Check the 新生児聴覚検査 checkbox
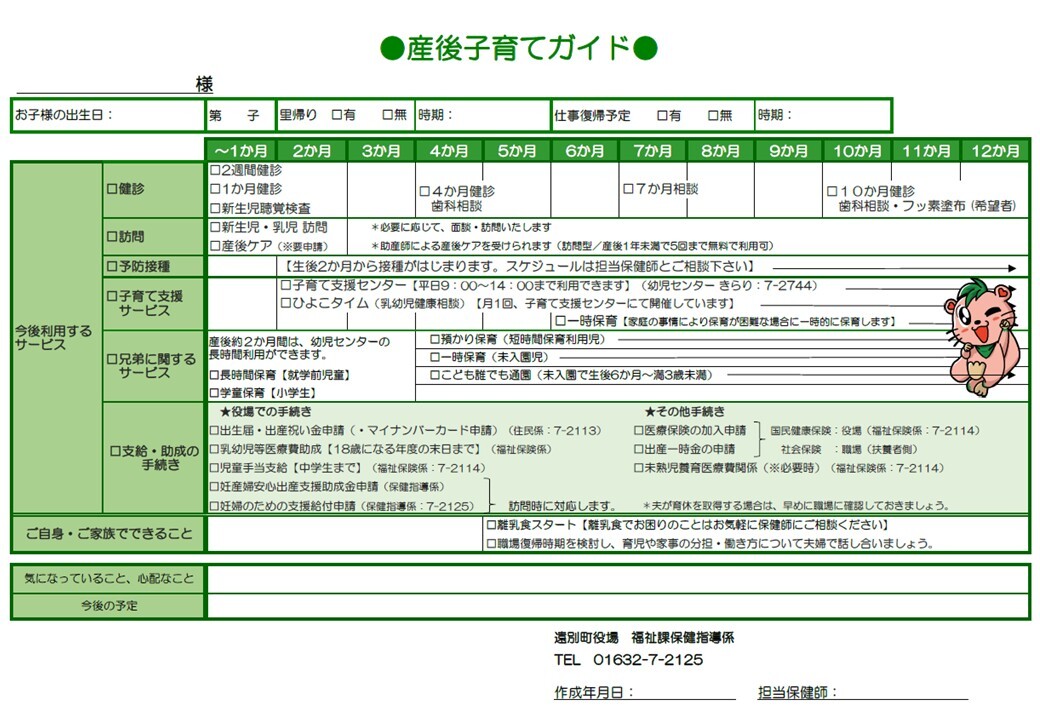Viewport: 1040px width, 720px height. (214, 206)
